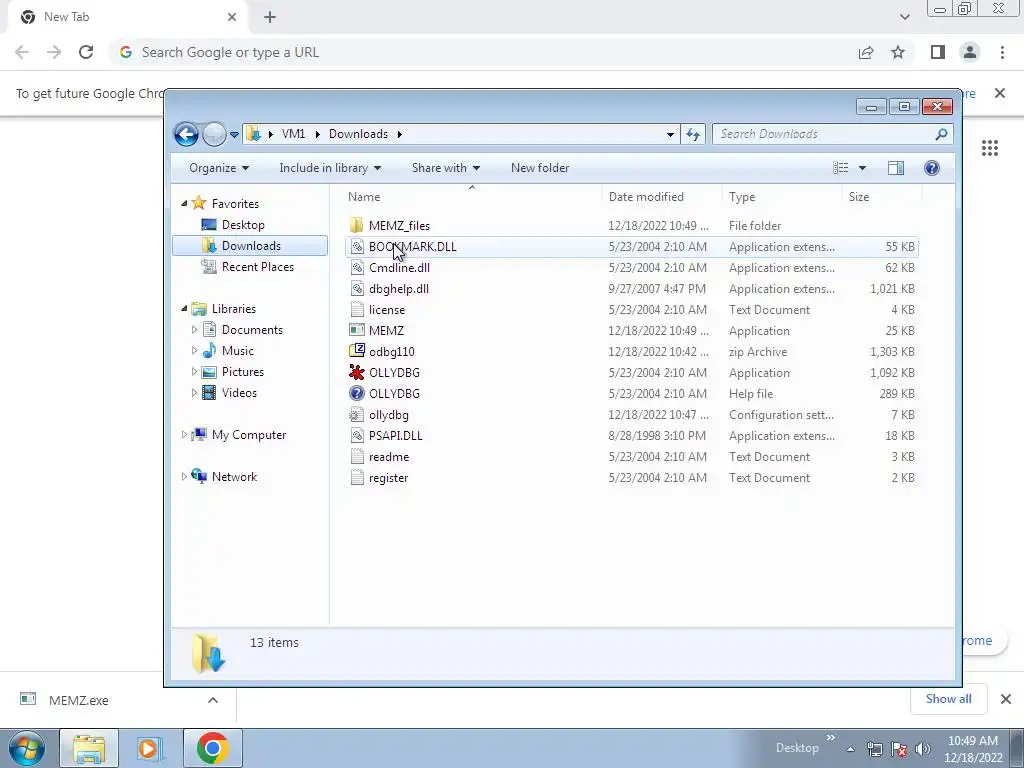Bookmark this tab with star icon

point(898,52)
